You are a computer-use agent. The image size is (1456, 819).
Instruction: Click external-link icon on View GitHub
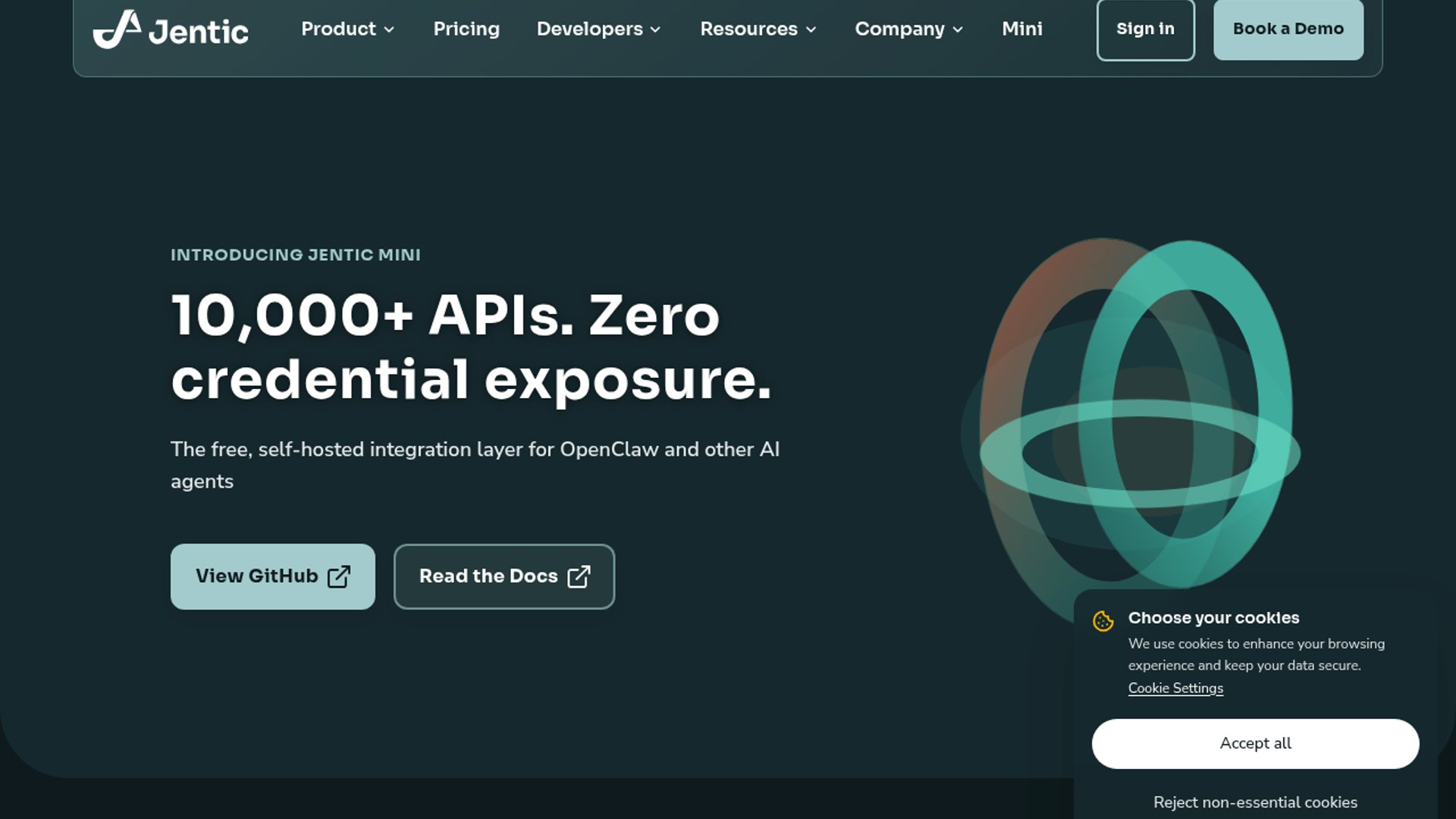(339, 576)
